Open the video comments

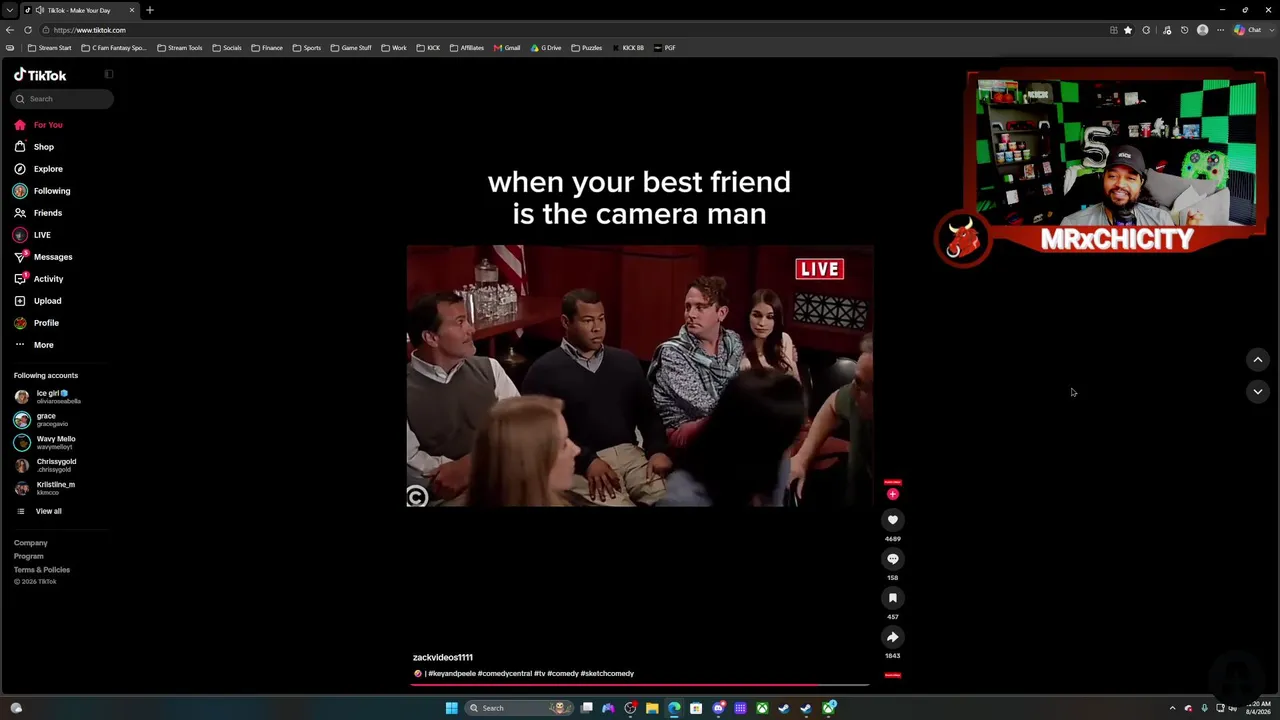[x=893, y=559]
